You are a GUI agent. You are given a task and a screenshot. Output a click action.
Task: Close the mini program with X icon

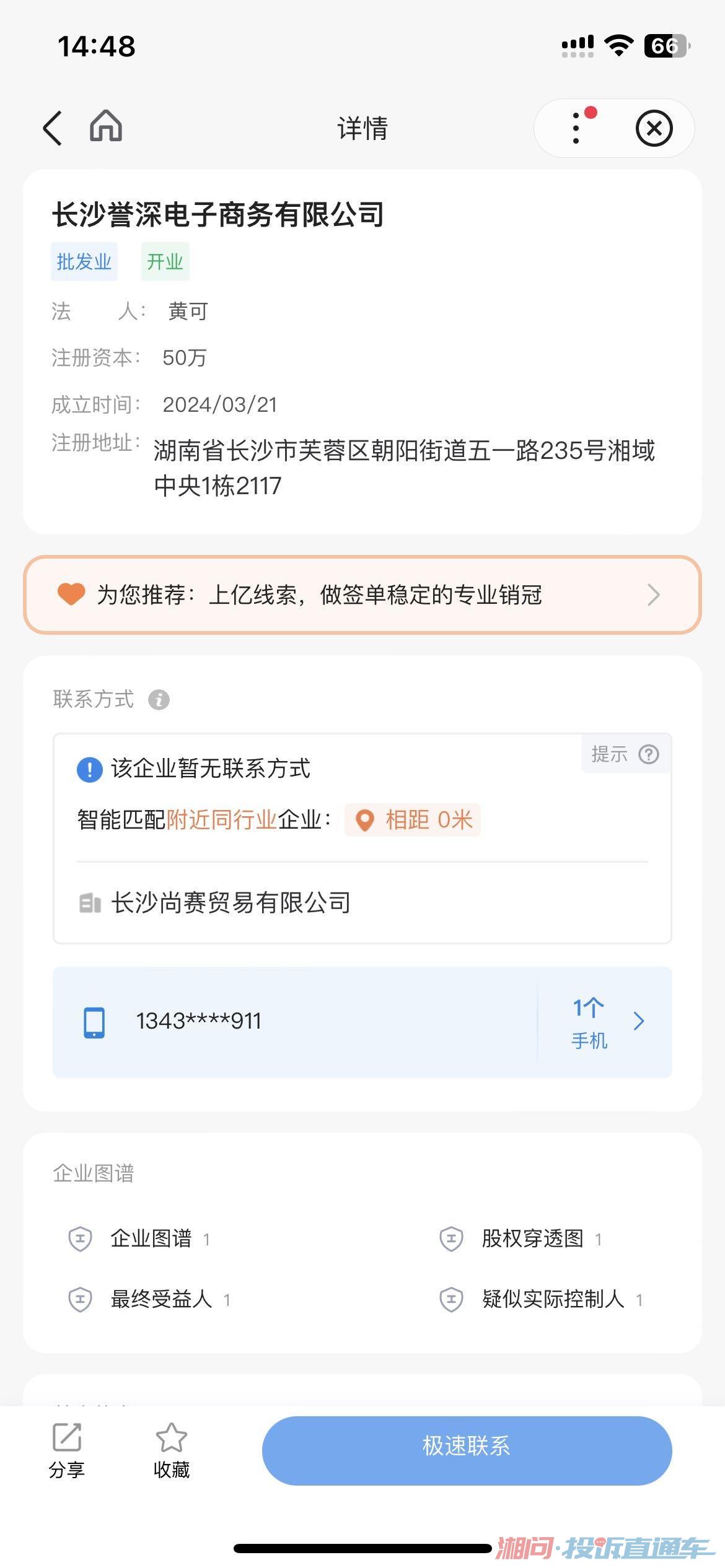(x=654, y=129)
